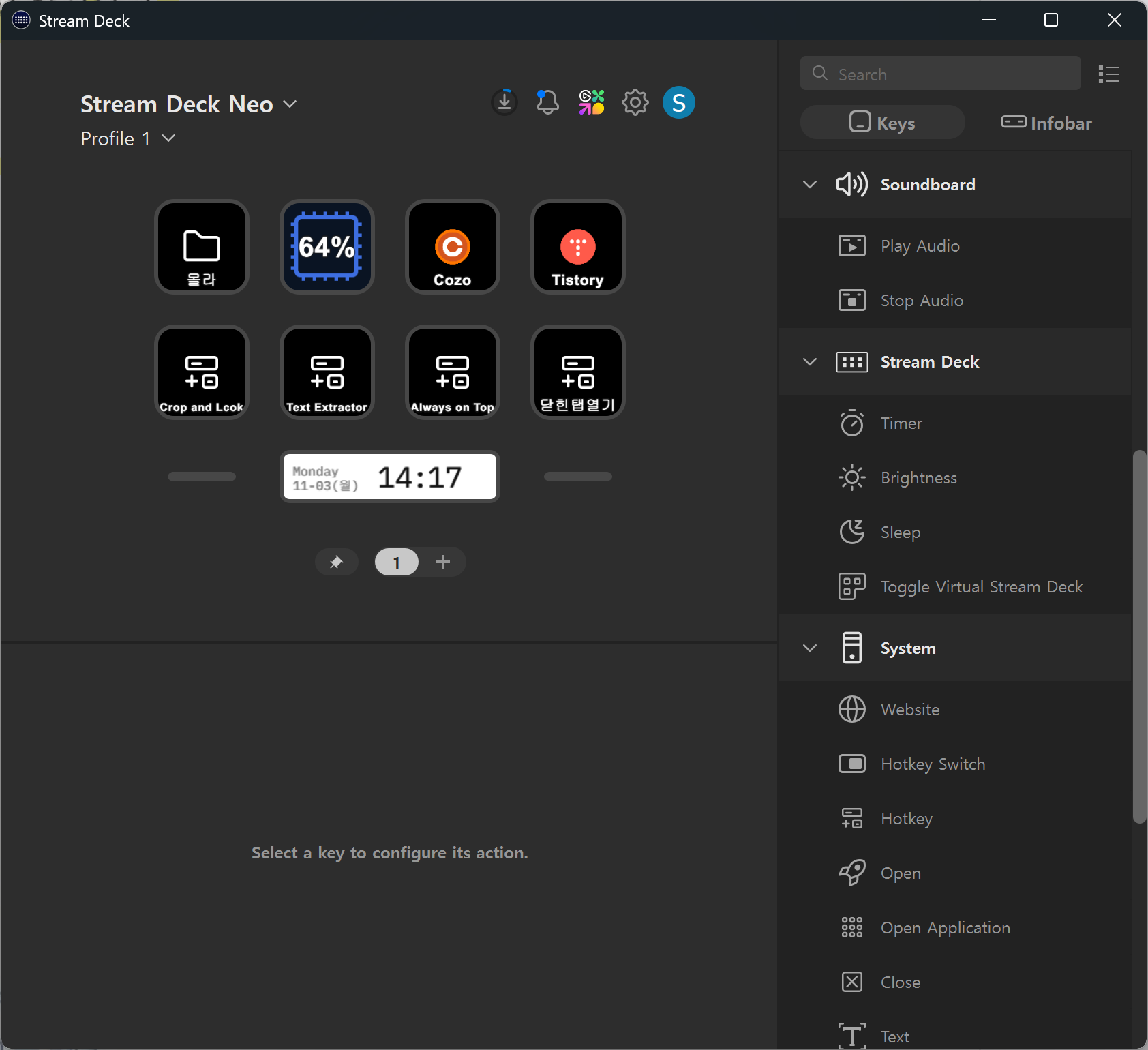The image size is (1148, 1050).
Task: Choose the Text action
Action: pos(954,1035)
